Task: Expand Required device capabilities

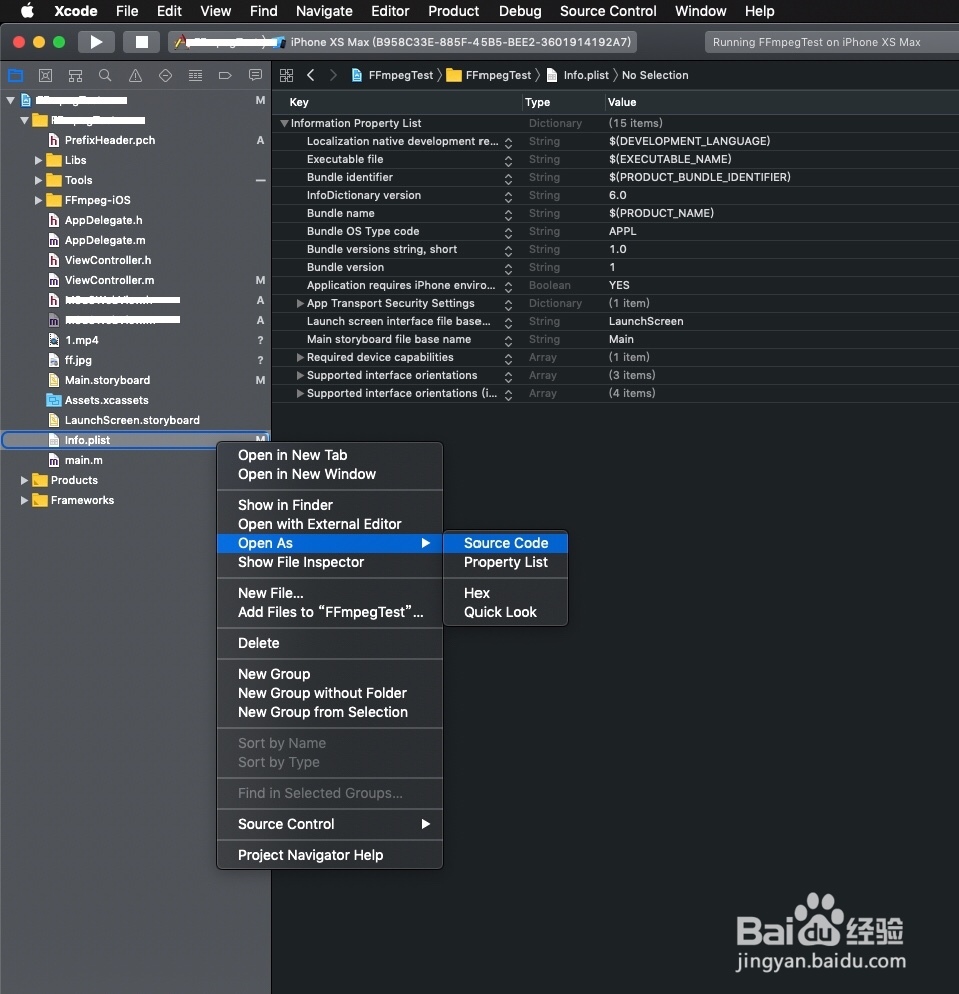Action: 300,358
